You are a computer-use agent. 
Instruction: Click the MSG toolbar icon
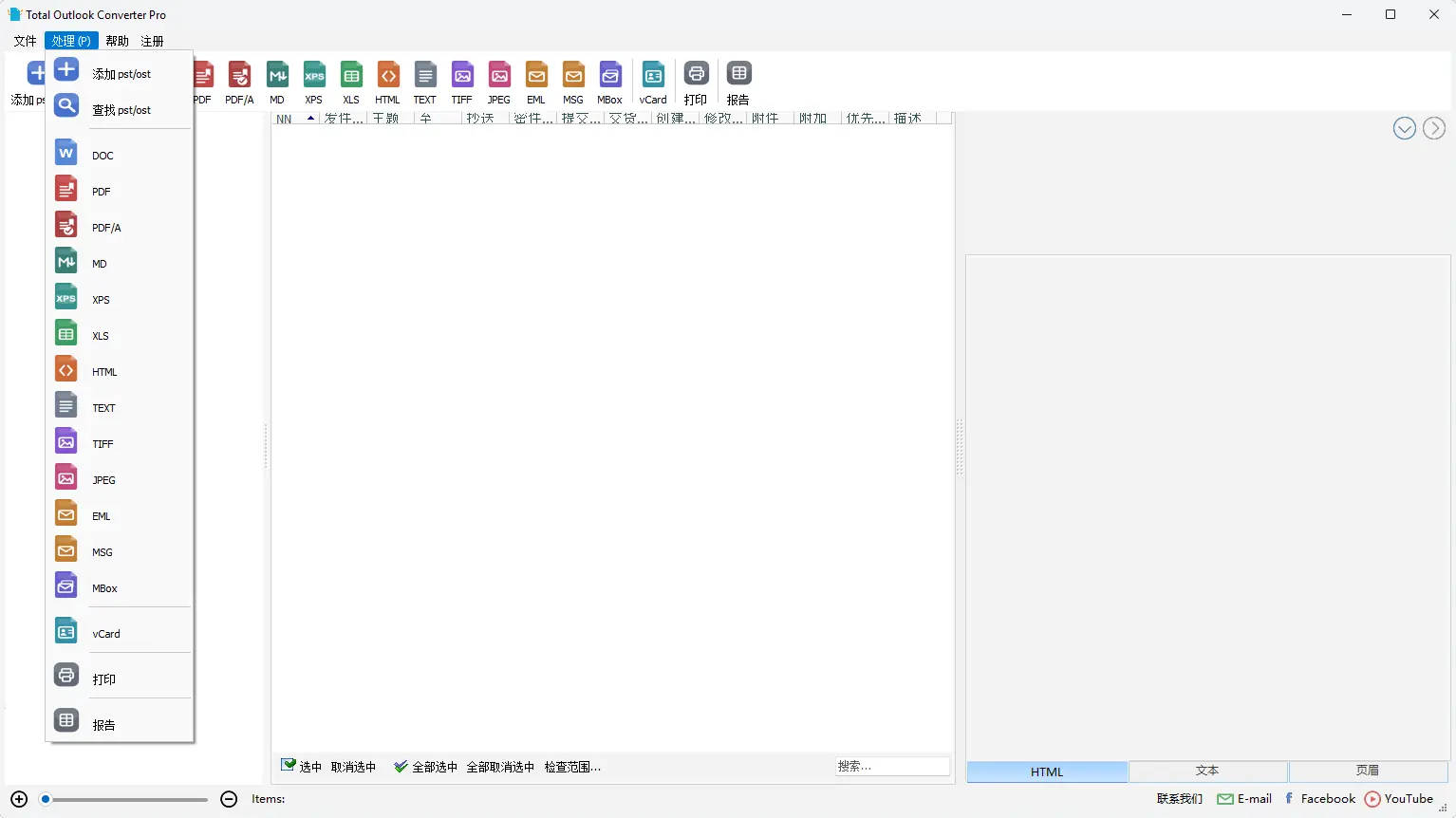tap(573, 83)
